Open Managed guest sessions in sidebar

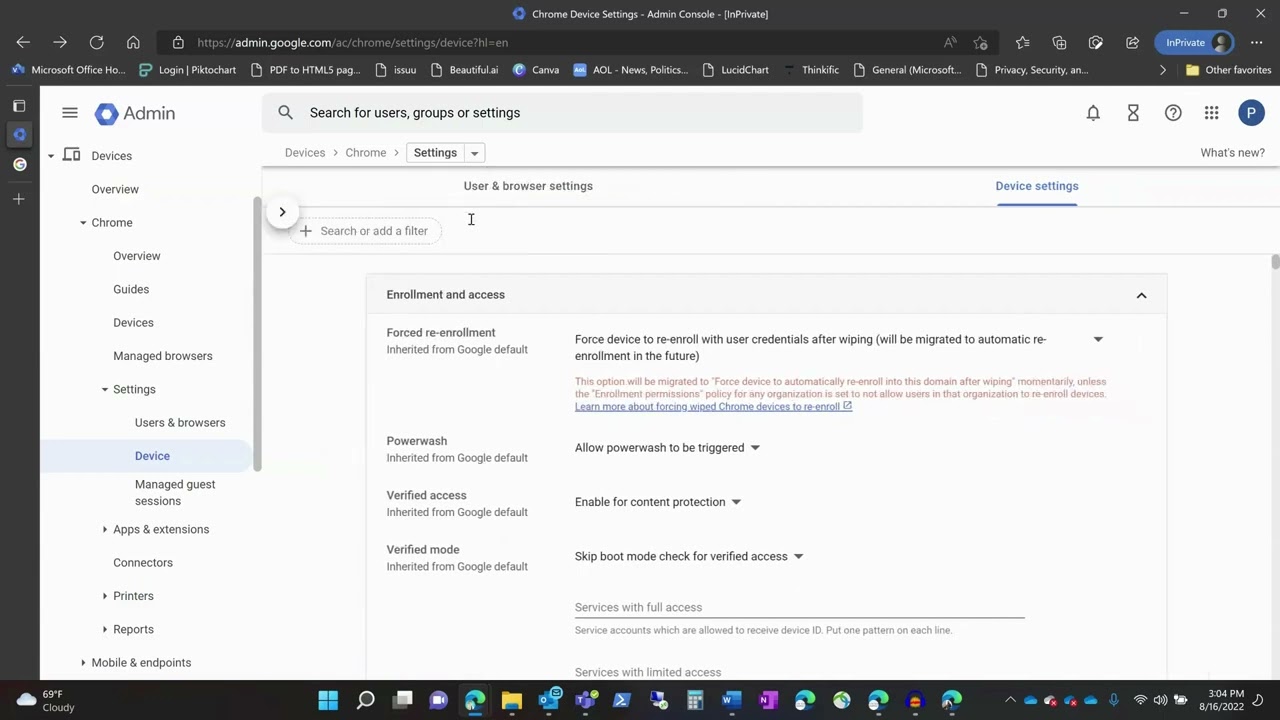click(x=175, y=492)
